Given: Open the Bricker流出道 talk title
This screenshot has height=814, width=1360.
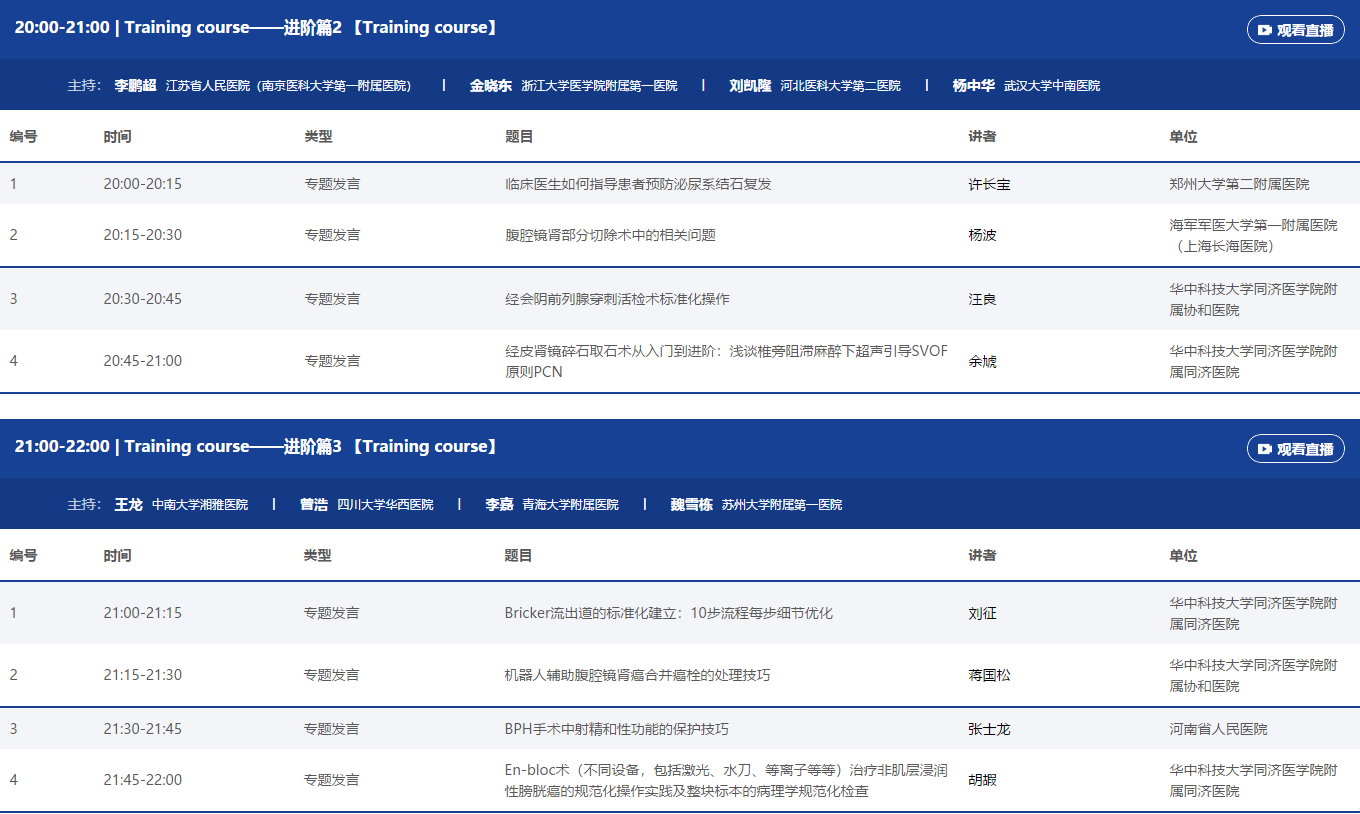Looking at the screenshot, I should point(668,613).
